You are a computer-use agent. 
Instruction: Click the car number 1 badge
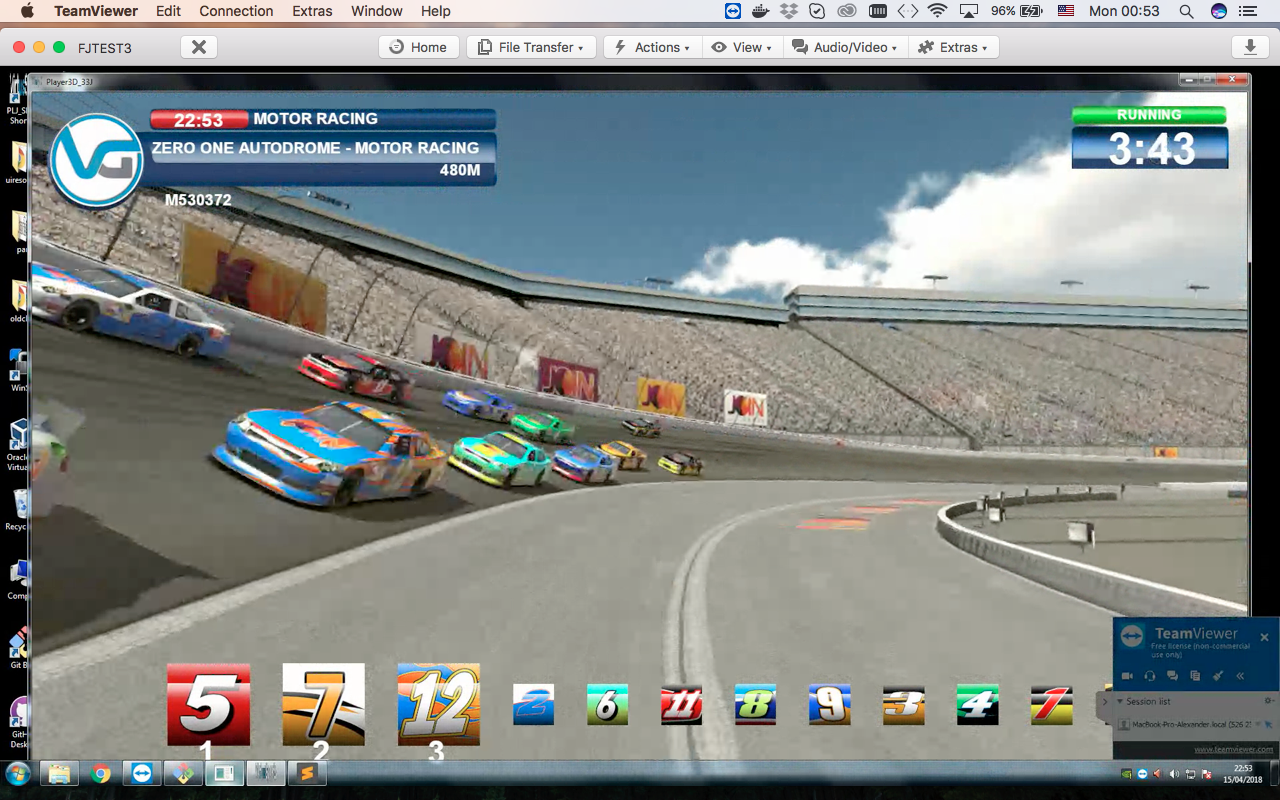coord(1051,704)
